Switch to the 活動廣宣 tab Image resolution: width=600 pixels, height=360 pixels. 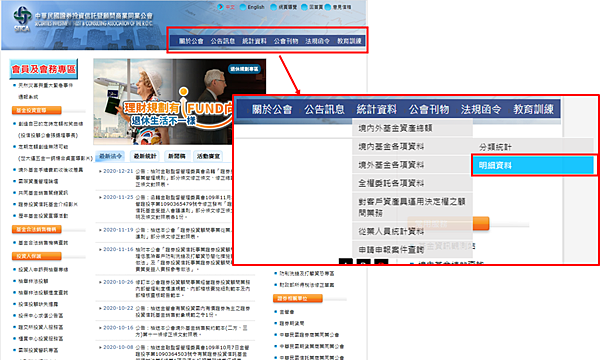tap(208, 156)
